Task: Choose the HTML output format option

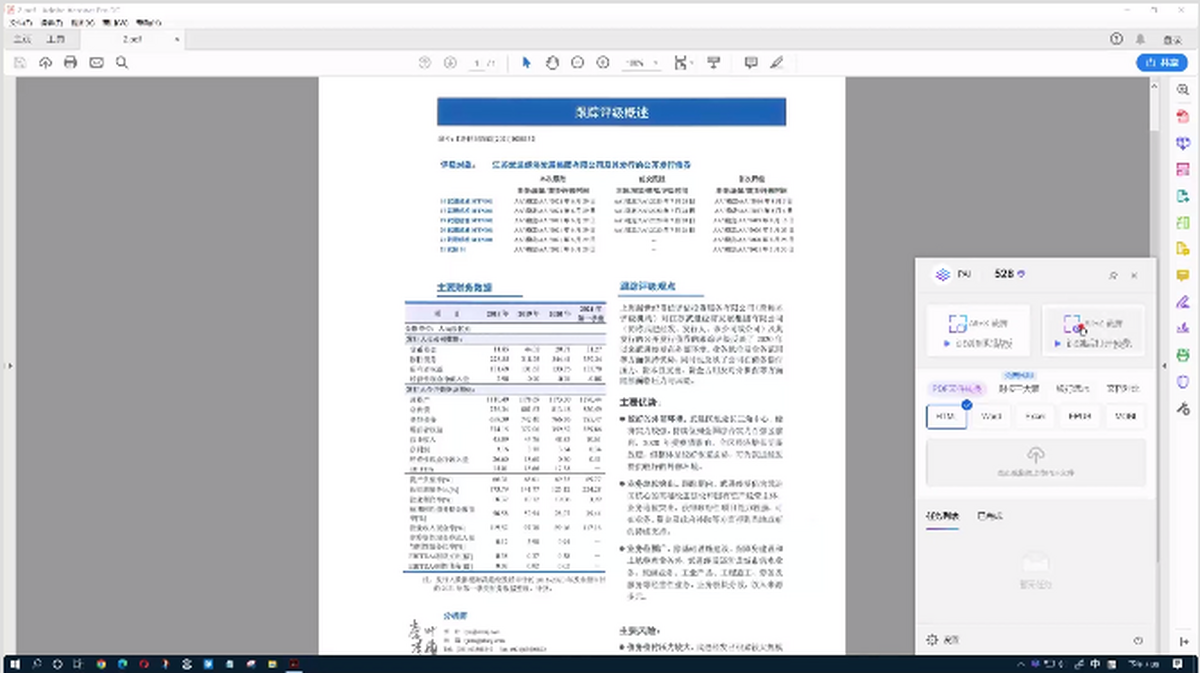Action: 947,415
